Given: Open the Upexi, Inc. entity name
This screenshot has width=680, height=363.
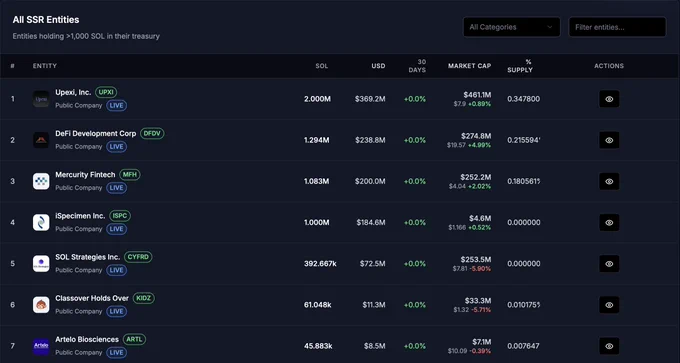Looking at the screenshot, I should click(x=73, y=92).
